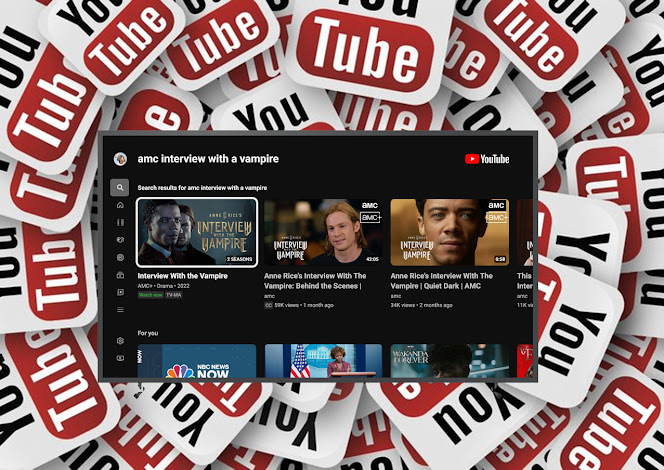Open the Wakanda Forever thumbnail
The height and width of the screenshot is (470, 664).
click(x=450, y=361)
